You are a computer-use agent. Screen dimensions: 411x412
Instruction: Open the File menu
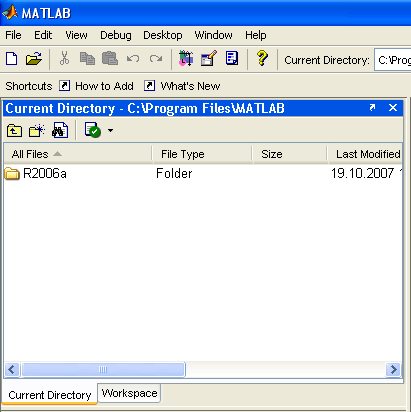(13, 35)
